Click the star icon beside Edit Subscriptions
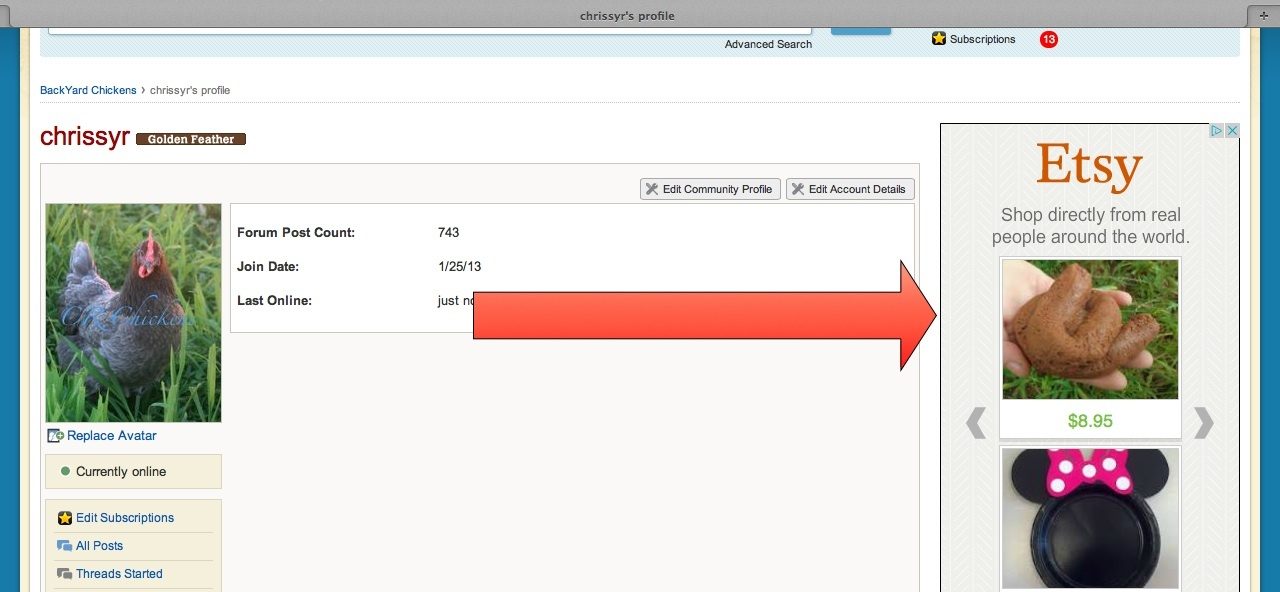This screenshot has width=1280, height=592. pyautogui.click(x=65, y=518)
